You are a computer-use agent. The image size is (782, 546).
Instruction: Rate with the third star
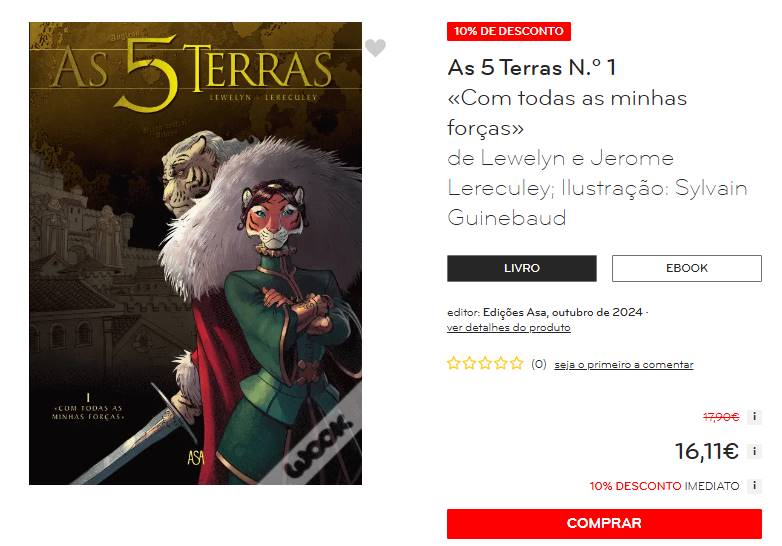[485, 363]
